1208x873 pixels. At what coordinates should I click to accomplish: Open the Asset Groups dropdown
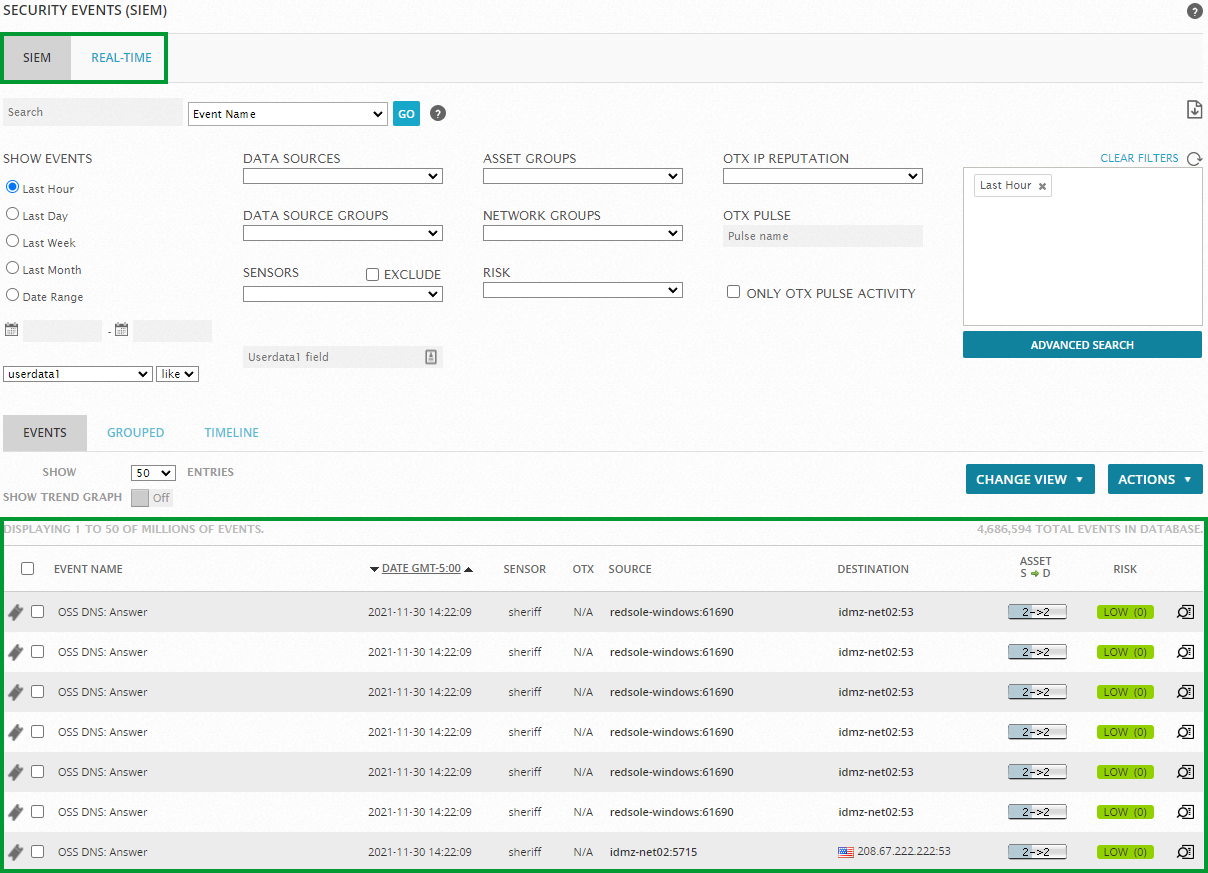(x=583, y=176)
